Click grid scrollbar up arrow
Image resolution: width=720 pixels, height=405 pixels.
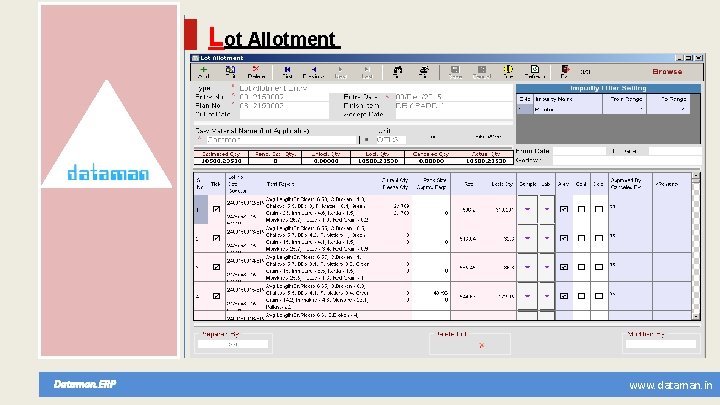click(696, 175)
